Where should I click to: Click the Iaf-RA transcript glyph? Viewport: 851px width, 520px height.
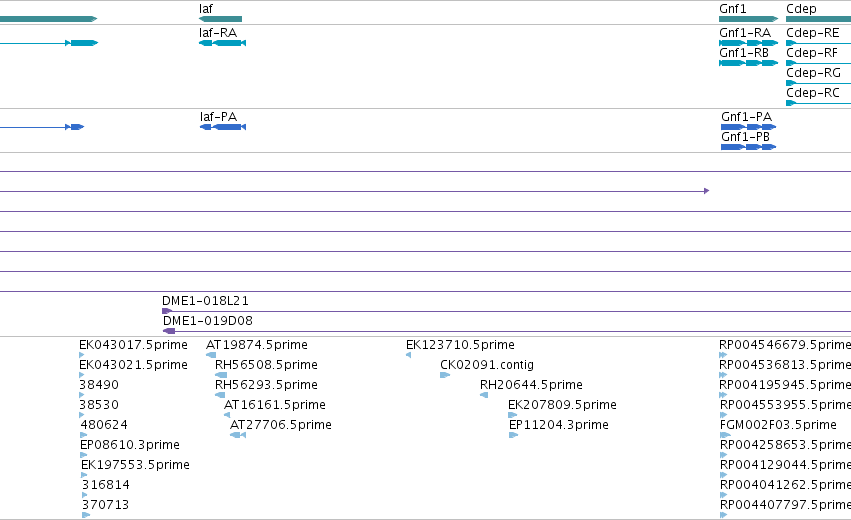[x=223, y=43]
